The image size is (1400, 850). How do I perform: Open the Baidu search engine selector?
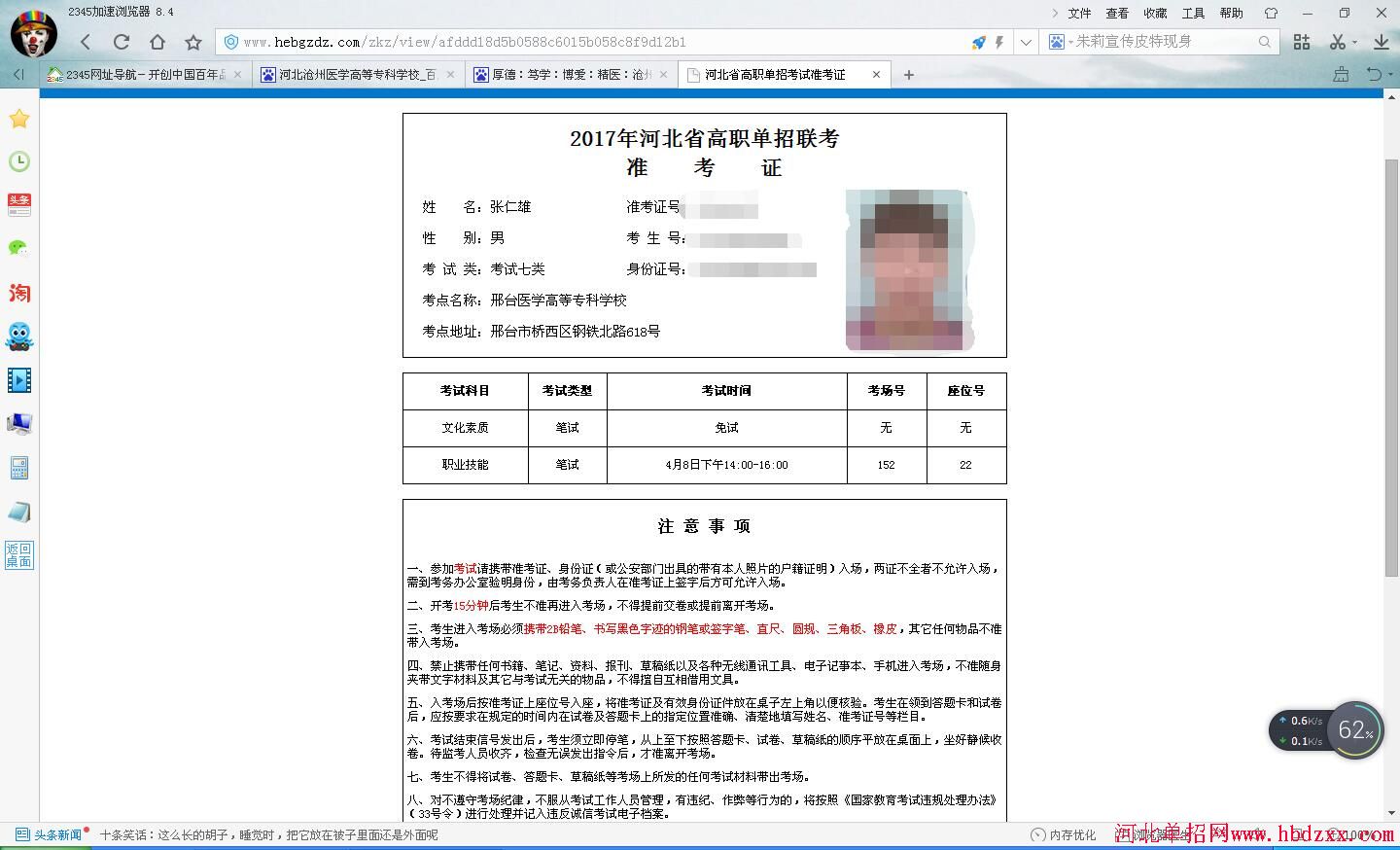click(x=1060, y=42)
